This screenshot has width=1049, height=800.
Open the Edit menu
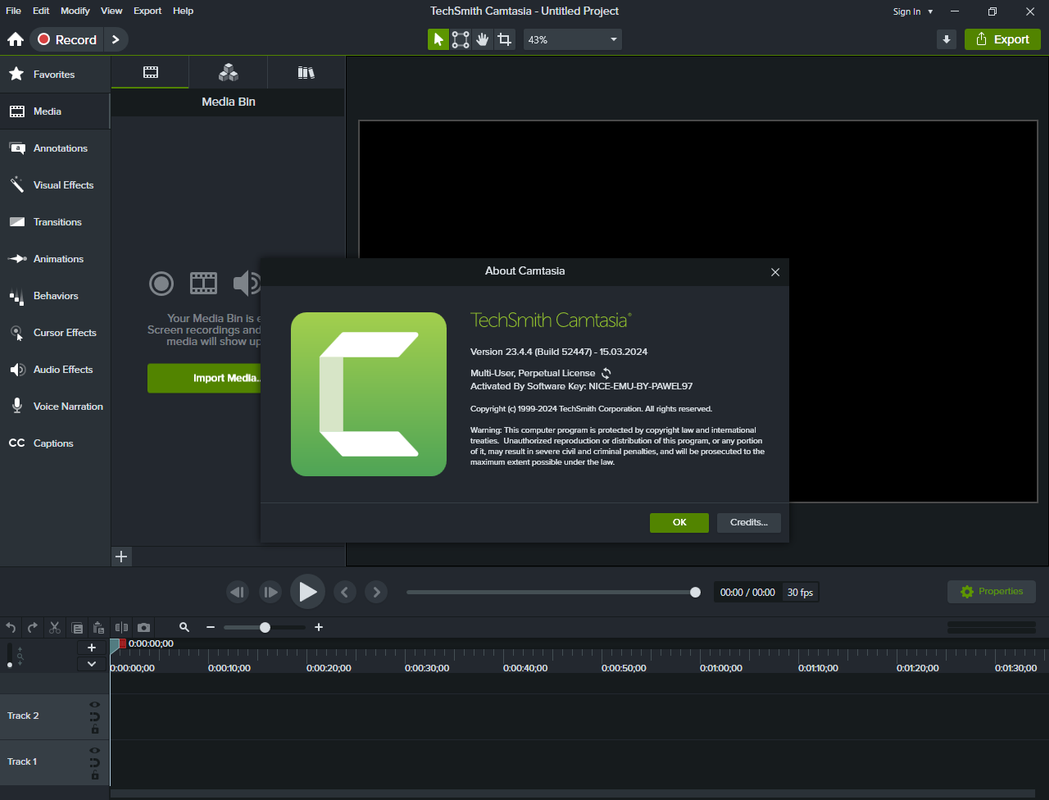pyautogui.click(x=41, y=11)
